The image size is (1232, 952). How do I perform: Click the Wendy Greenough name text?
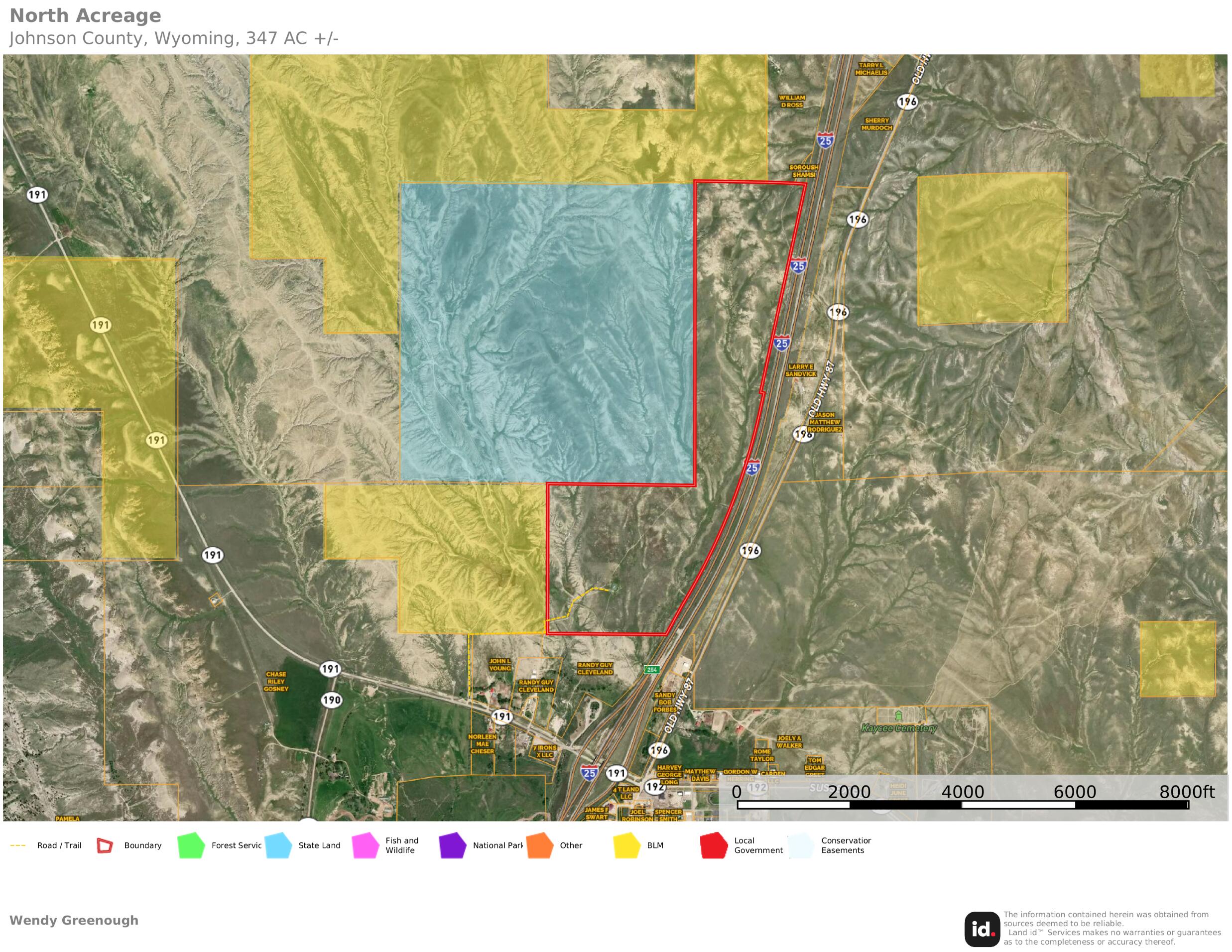point(74,921)
